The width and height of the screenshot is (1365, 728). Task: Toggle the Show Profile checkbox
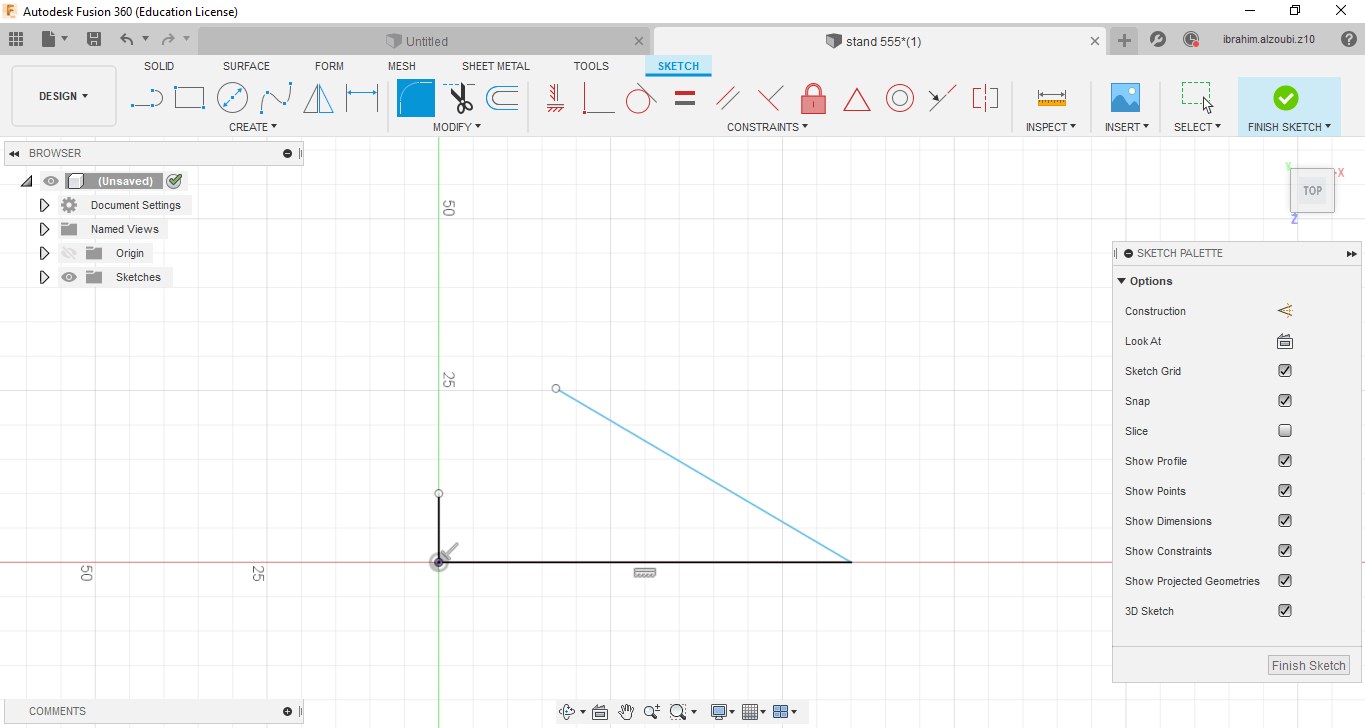point(1285,461)
